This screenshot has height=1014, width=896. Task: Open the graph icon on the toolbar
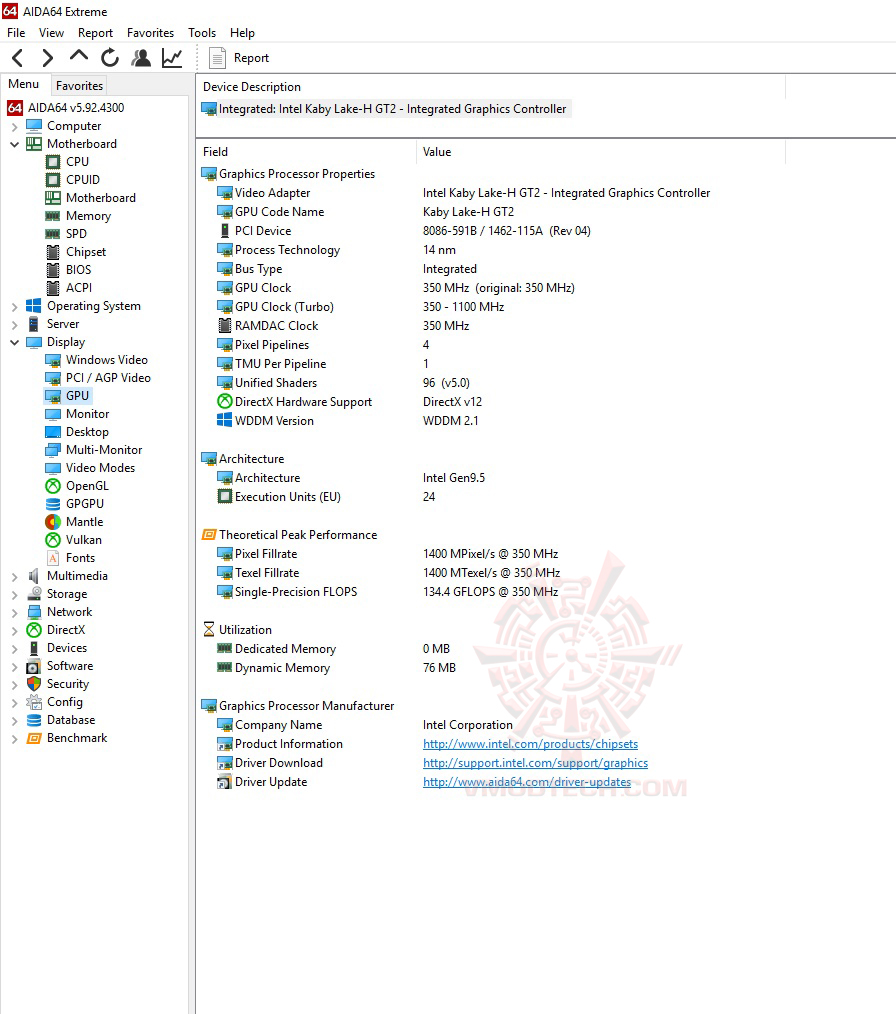tap(172, 57)
